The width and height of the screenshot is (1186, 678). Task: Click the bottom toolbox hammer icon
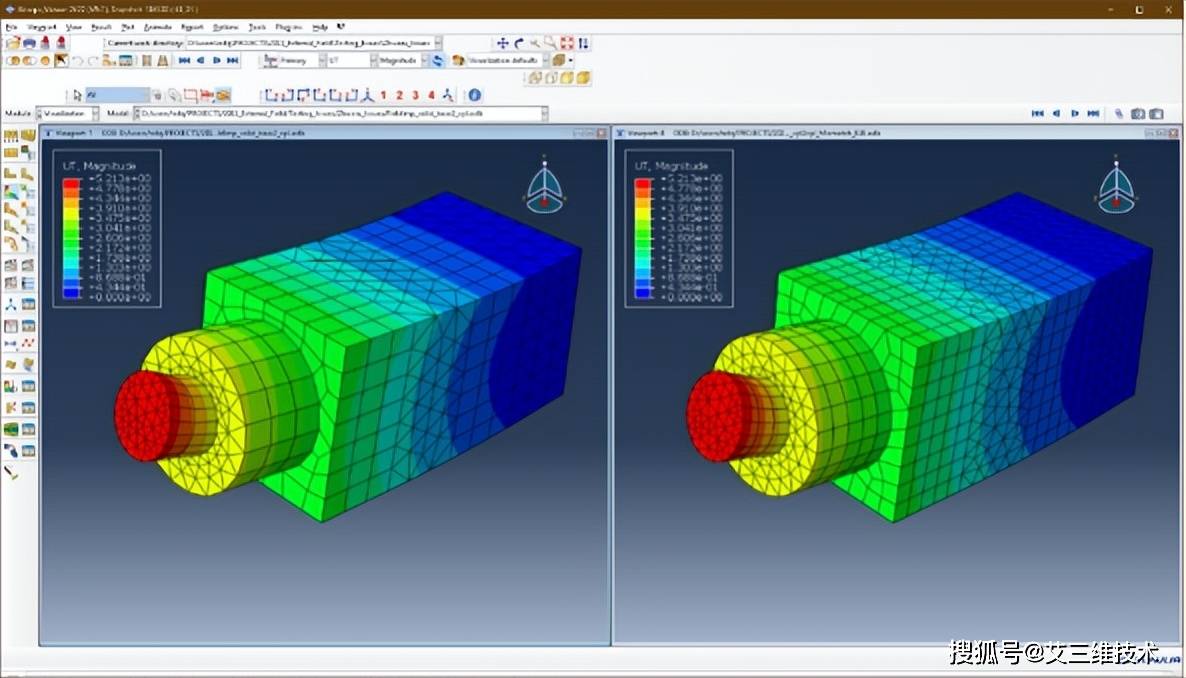point(11,473)
